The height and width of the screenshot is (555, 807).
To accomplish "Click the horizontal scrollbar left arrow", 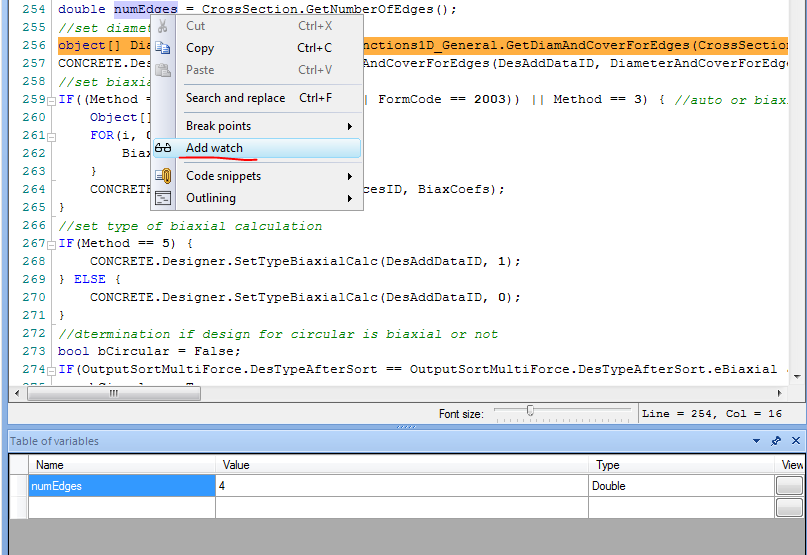I will click(x=17, y=393).
